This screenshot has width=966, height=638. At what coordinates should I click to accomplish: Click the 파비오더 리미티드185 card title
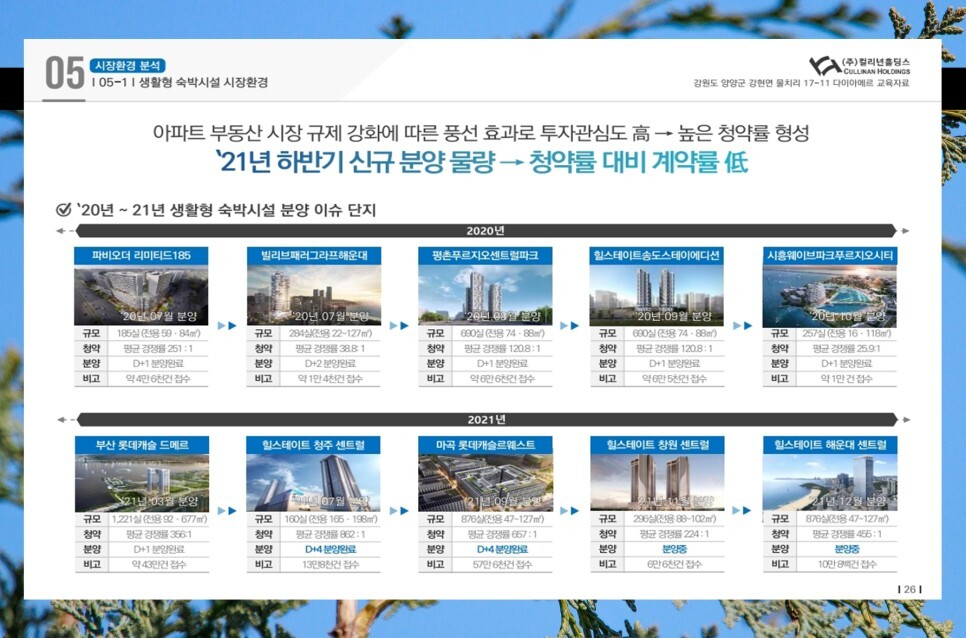tap(141, 256)
